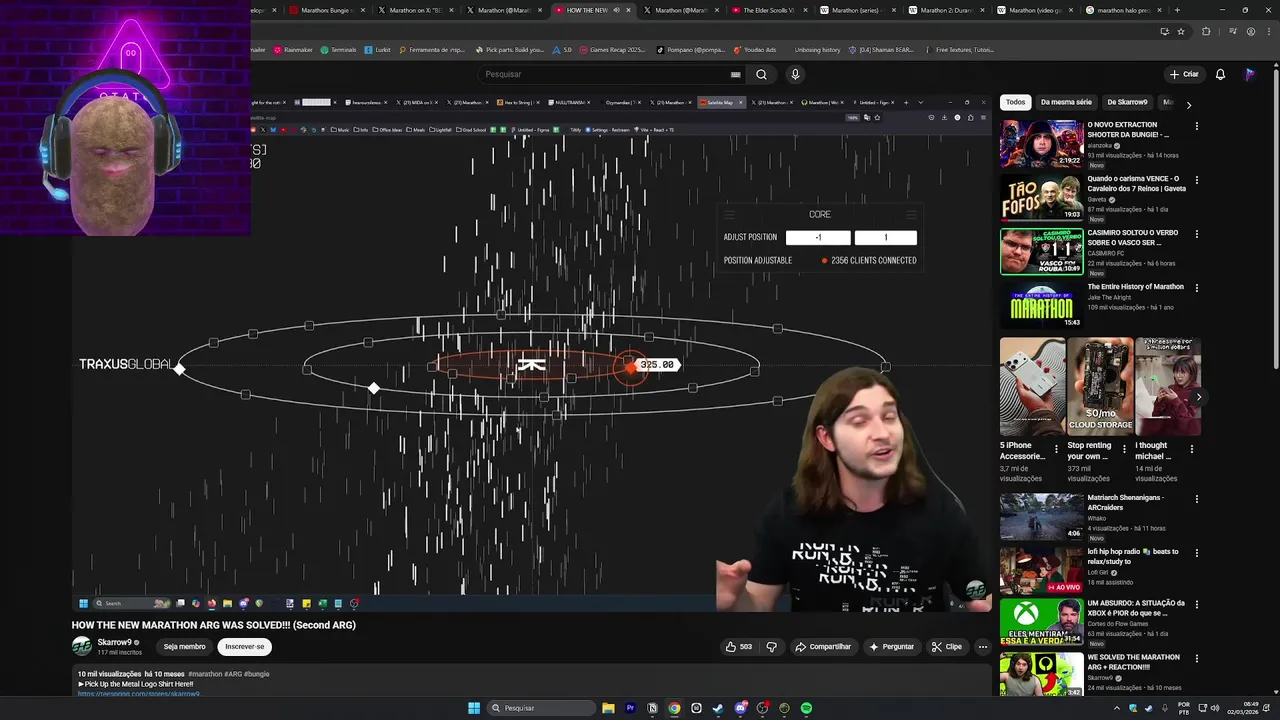Open options for lofi hip hop radio
Viewport: 1280px width, 720px height.
point(1196,553)
